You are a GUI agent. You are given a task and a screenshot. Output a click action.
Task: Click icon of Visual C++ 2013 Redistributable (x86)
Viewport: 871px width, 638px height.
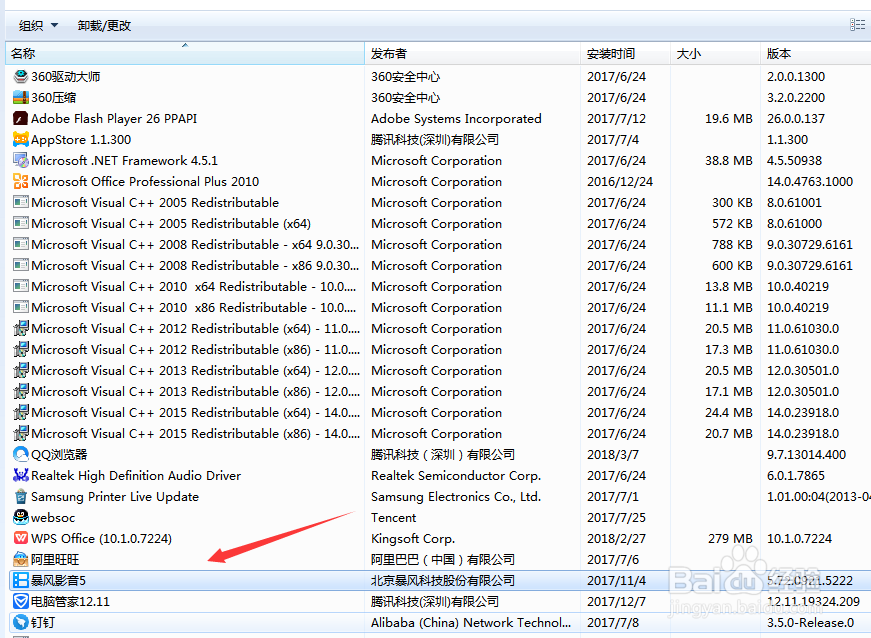[21, 391]
